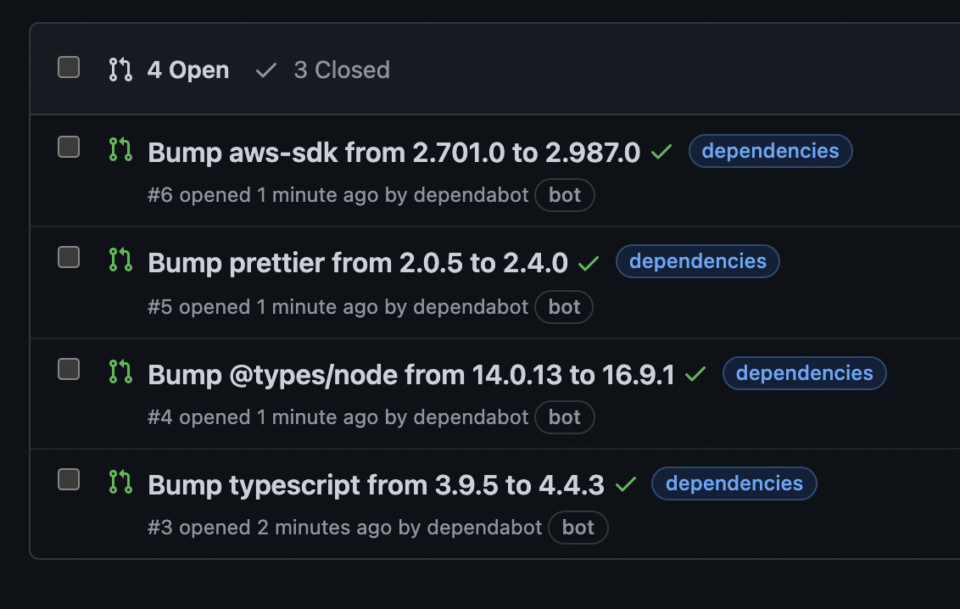This screenshot has width=960, height=609.
Task: Open CI status via the check mark on the aws-sdk PR
Action: click(661, 151)
